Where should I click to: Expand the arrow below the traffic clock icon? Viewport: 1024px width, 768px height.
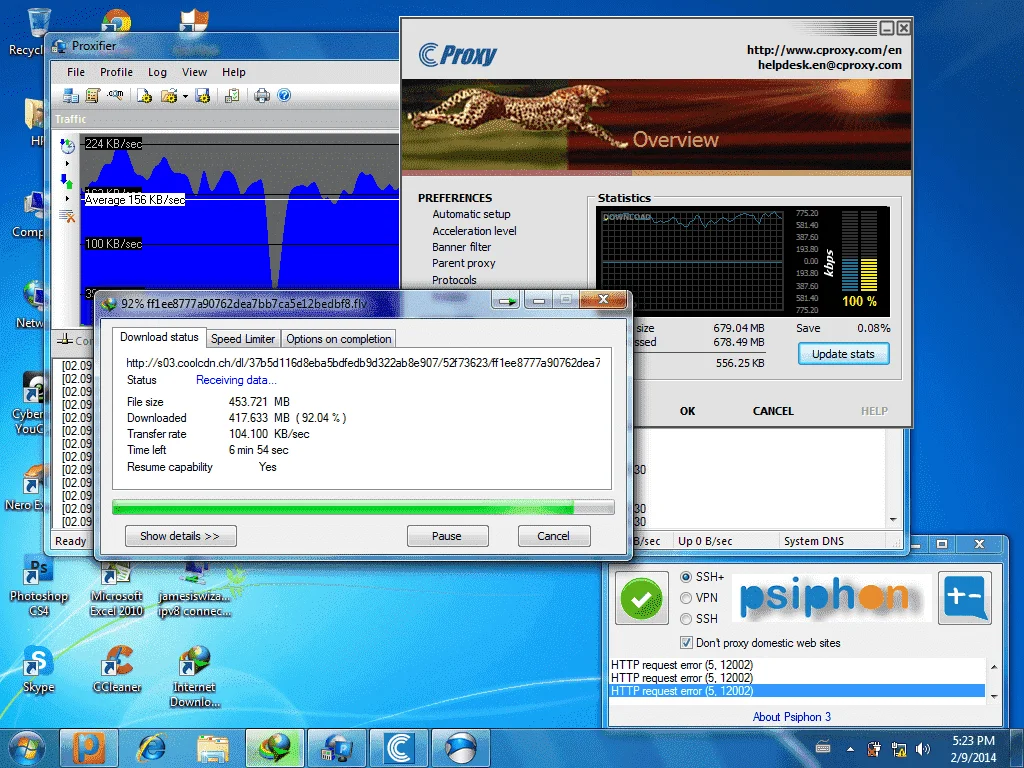point(67,163)
